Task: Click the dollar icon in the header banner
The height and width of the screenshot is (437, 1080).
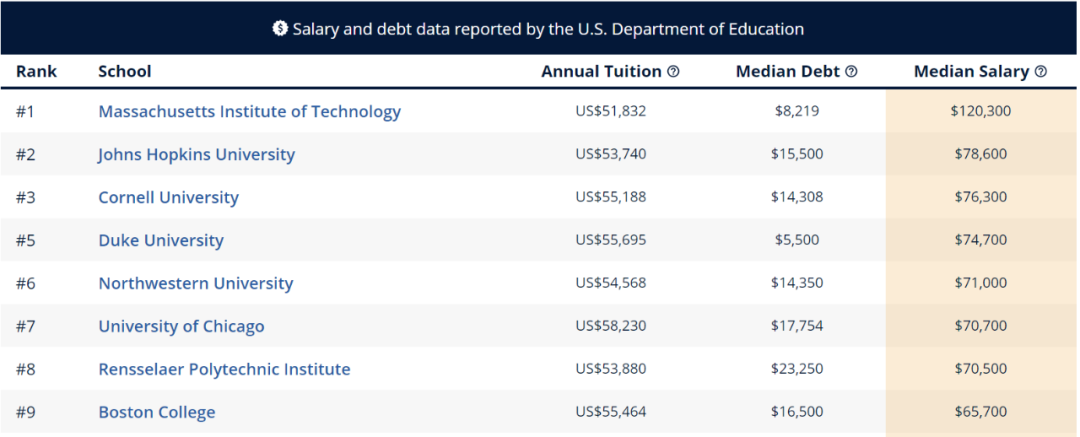Action: [x=280, y=29]
